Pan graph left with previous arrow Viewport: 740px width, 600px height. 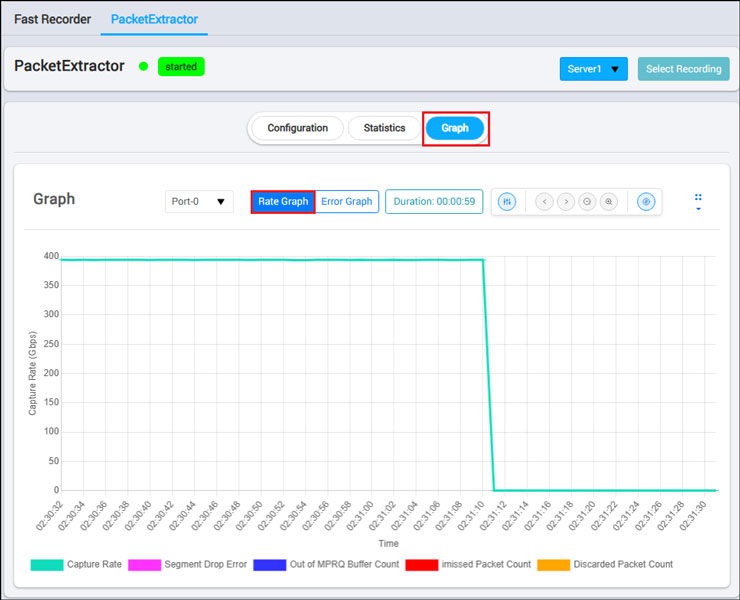coord(544,202)
